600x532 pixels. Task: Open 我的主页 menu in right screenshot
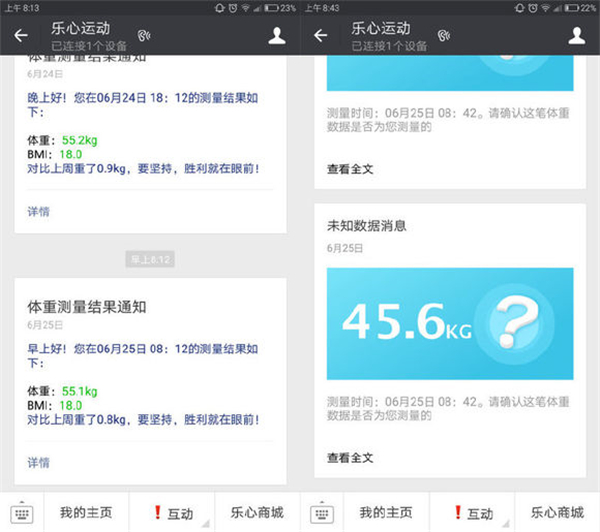(x=386, y=512)
